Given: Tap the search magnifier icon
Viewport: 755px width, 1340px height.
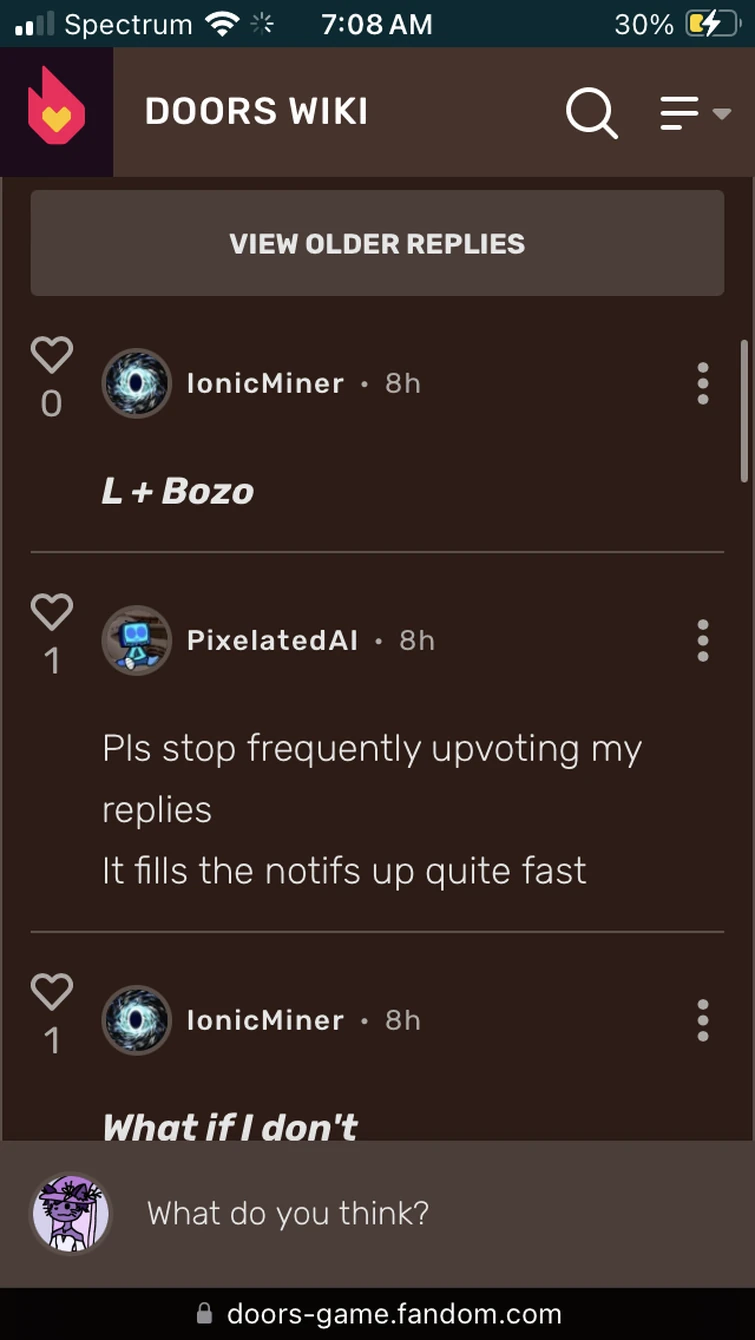Looking at the screenshot, I should (591, 113).
